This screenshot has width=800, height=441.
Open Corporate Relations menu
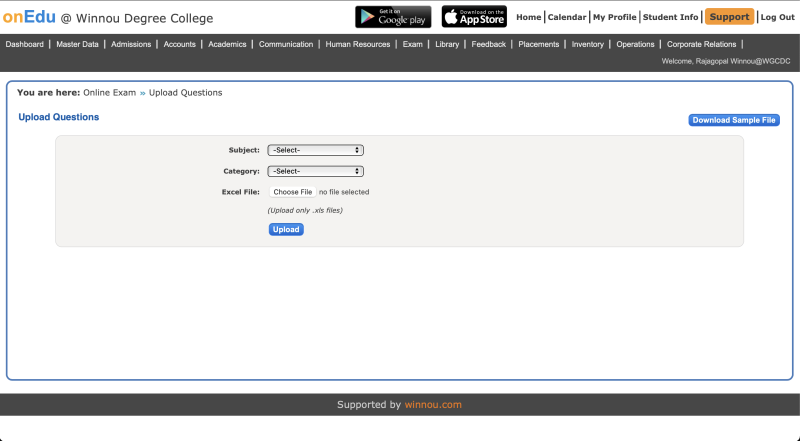[x=701, y=44]
